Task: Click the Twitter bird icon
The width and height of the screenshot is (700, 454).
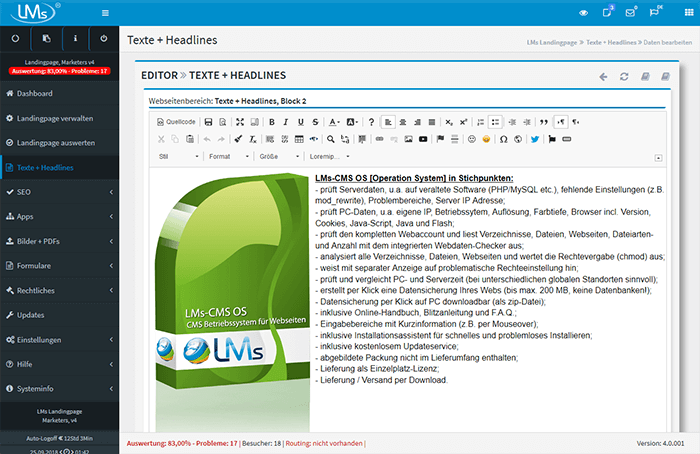Action: [x=535, y=139]
